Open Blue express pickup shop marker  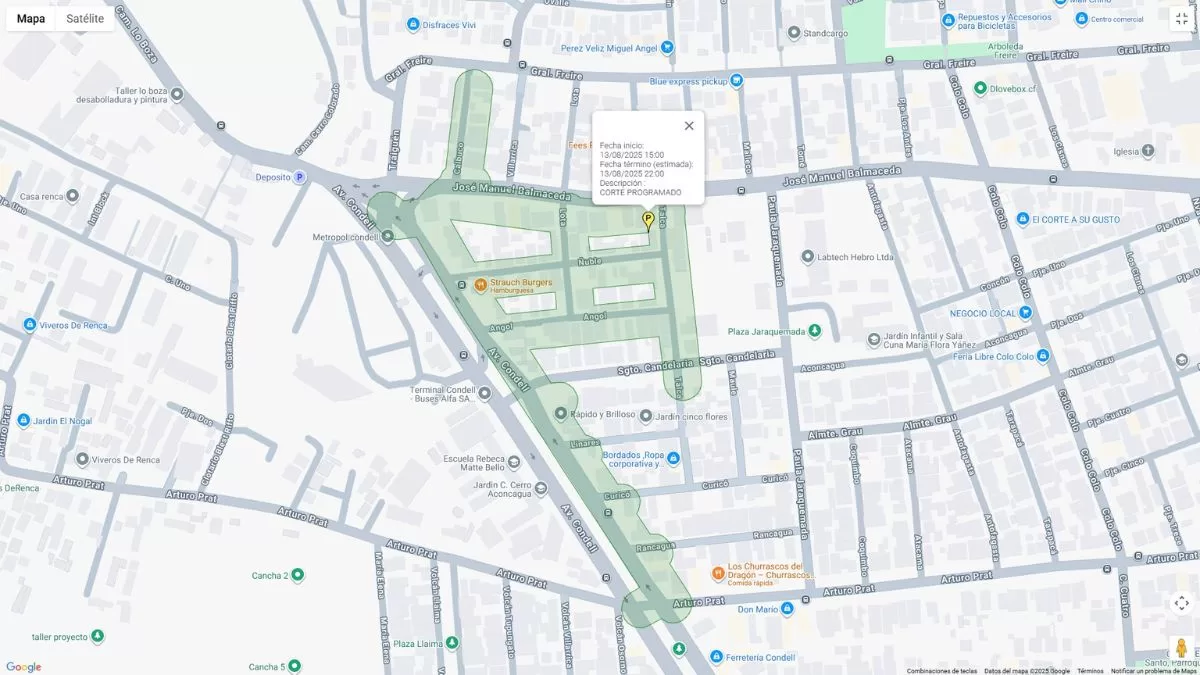[x=736, y=81]
